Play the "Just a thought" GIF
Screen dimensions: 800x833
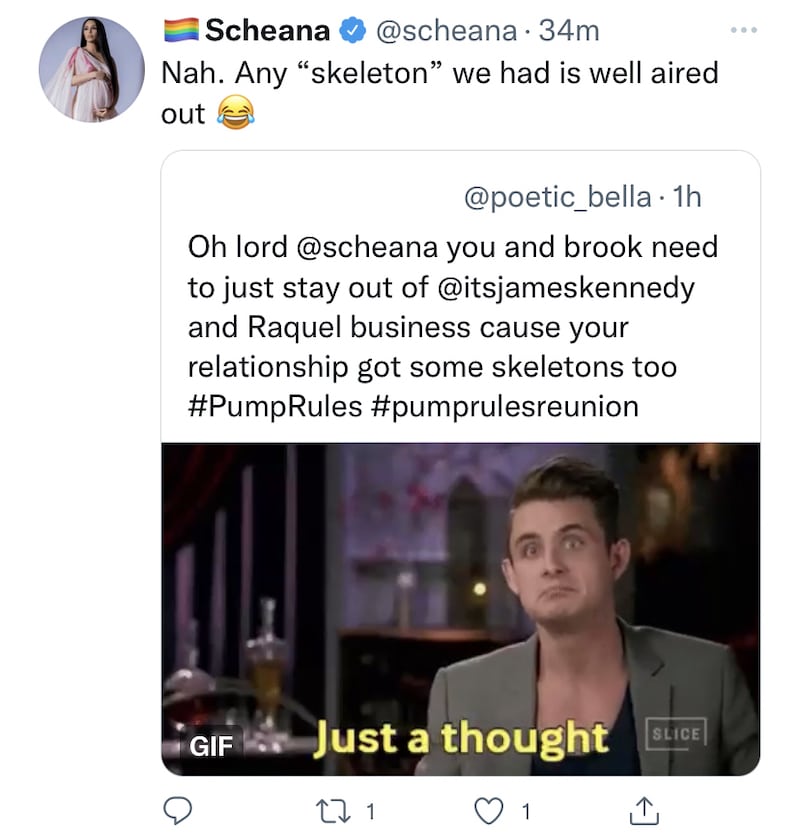460,608
